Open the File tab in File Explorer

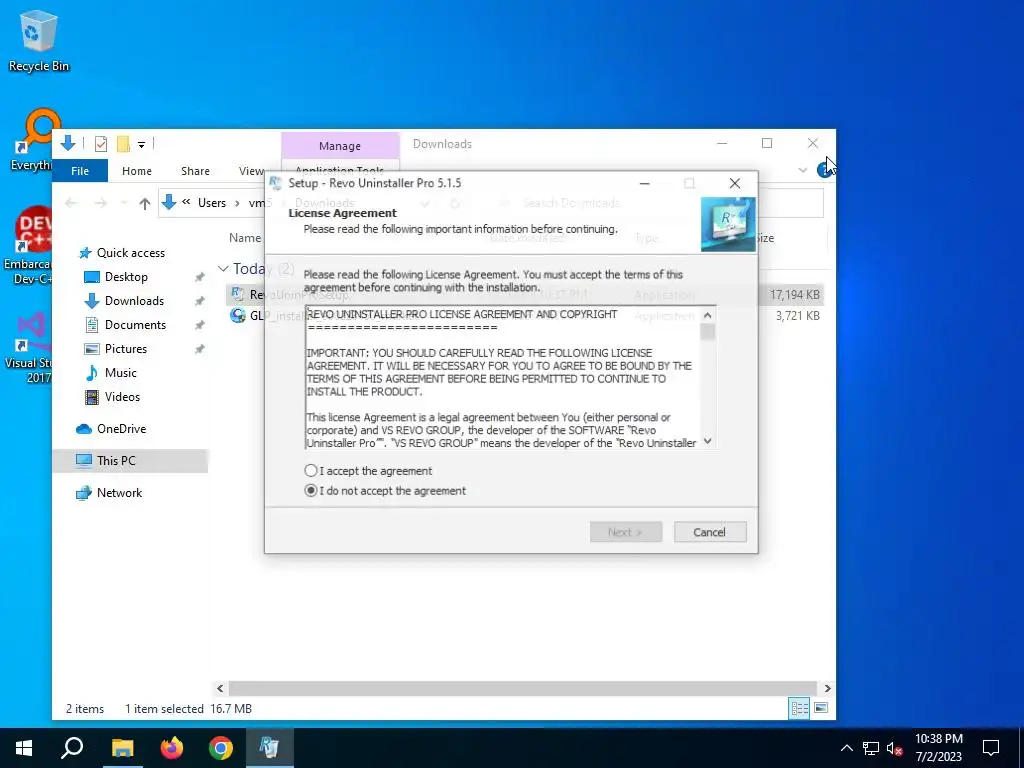80,171
